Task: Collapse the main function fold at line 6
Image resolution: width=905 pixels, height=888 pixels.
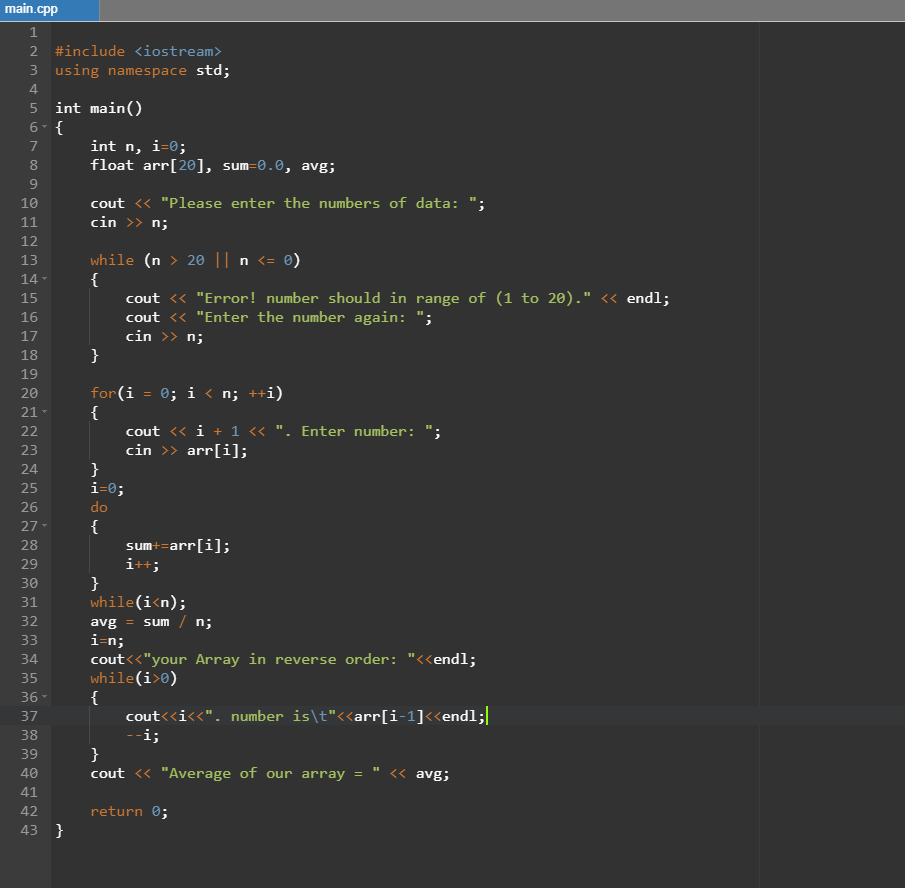Action: coord(46,127)
